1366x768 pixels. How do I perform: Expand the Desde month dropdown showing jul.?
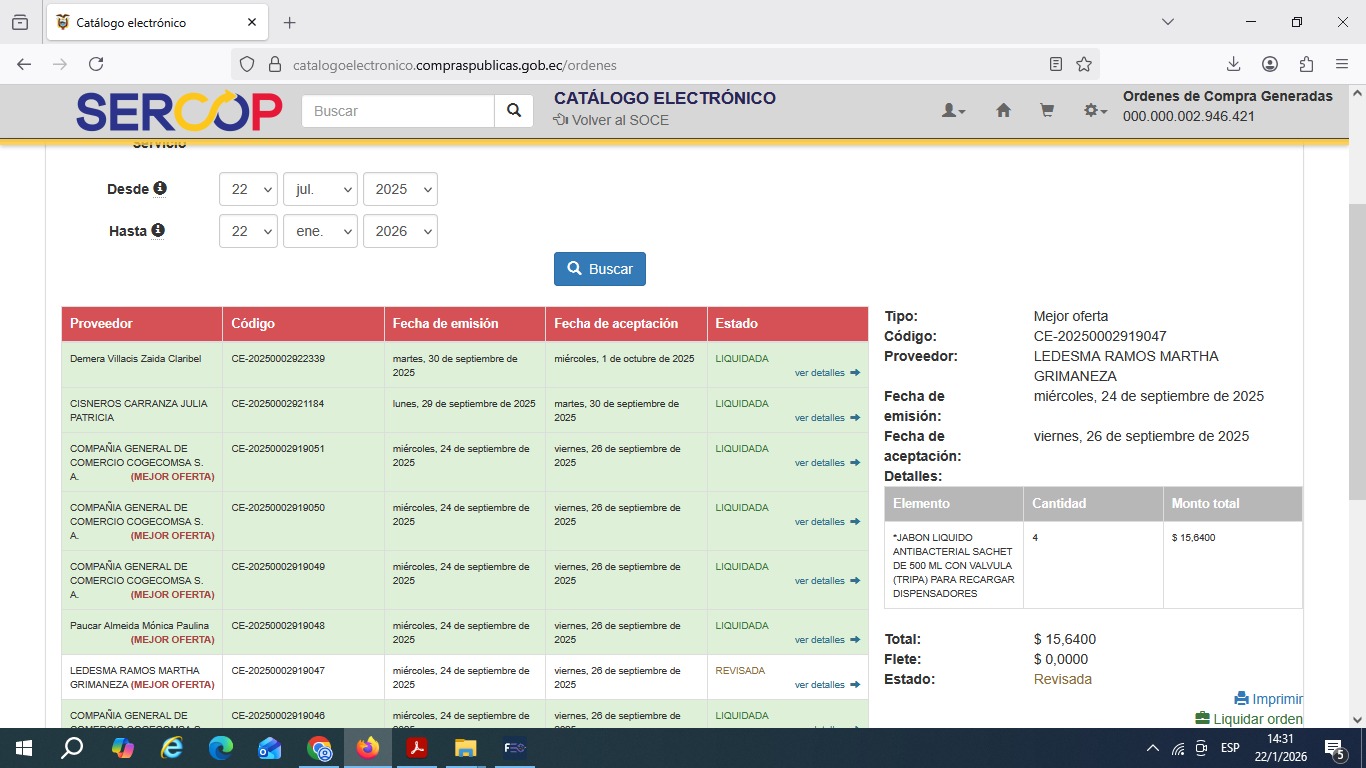pyautogui.click(x=320, y=189)
